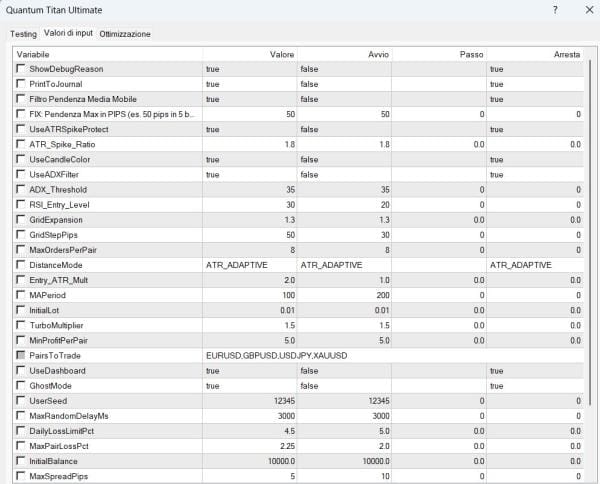Enable the DistanceMode checkbox

click(21, 264)
